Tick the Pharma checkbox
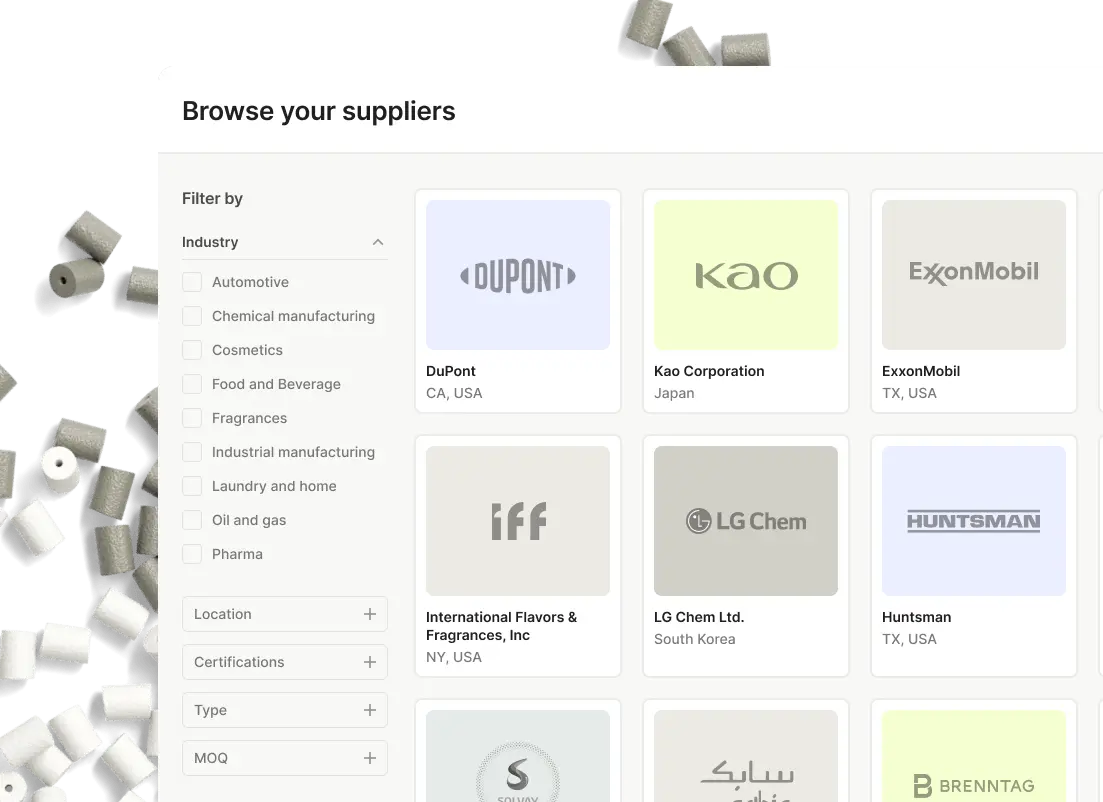Viewport: 1103px width, 802px height. coord(192,554)
